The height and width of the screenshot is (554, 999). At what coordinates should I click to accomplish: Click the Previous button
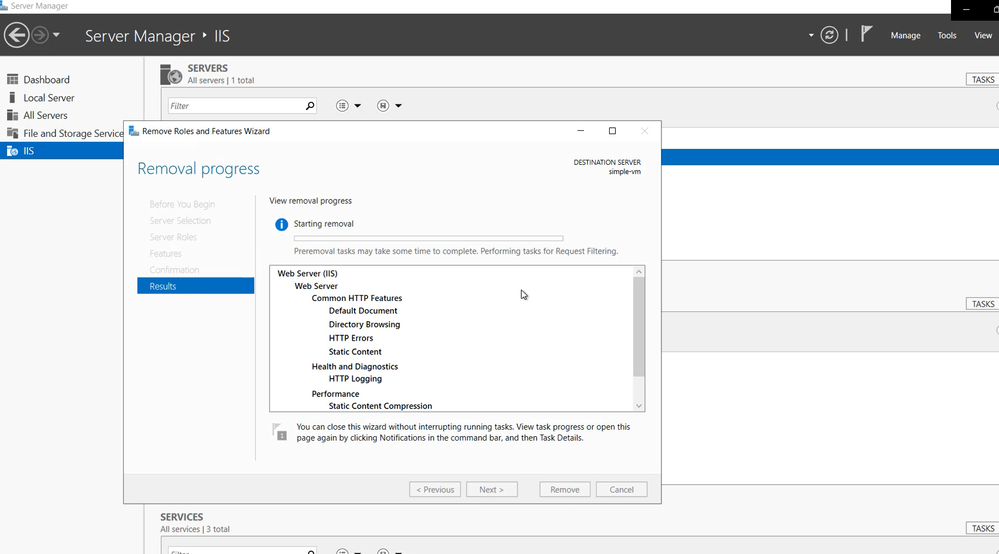[435, 490]
